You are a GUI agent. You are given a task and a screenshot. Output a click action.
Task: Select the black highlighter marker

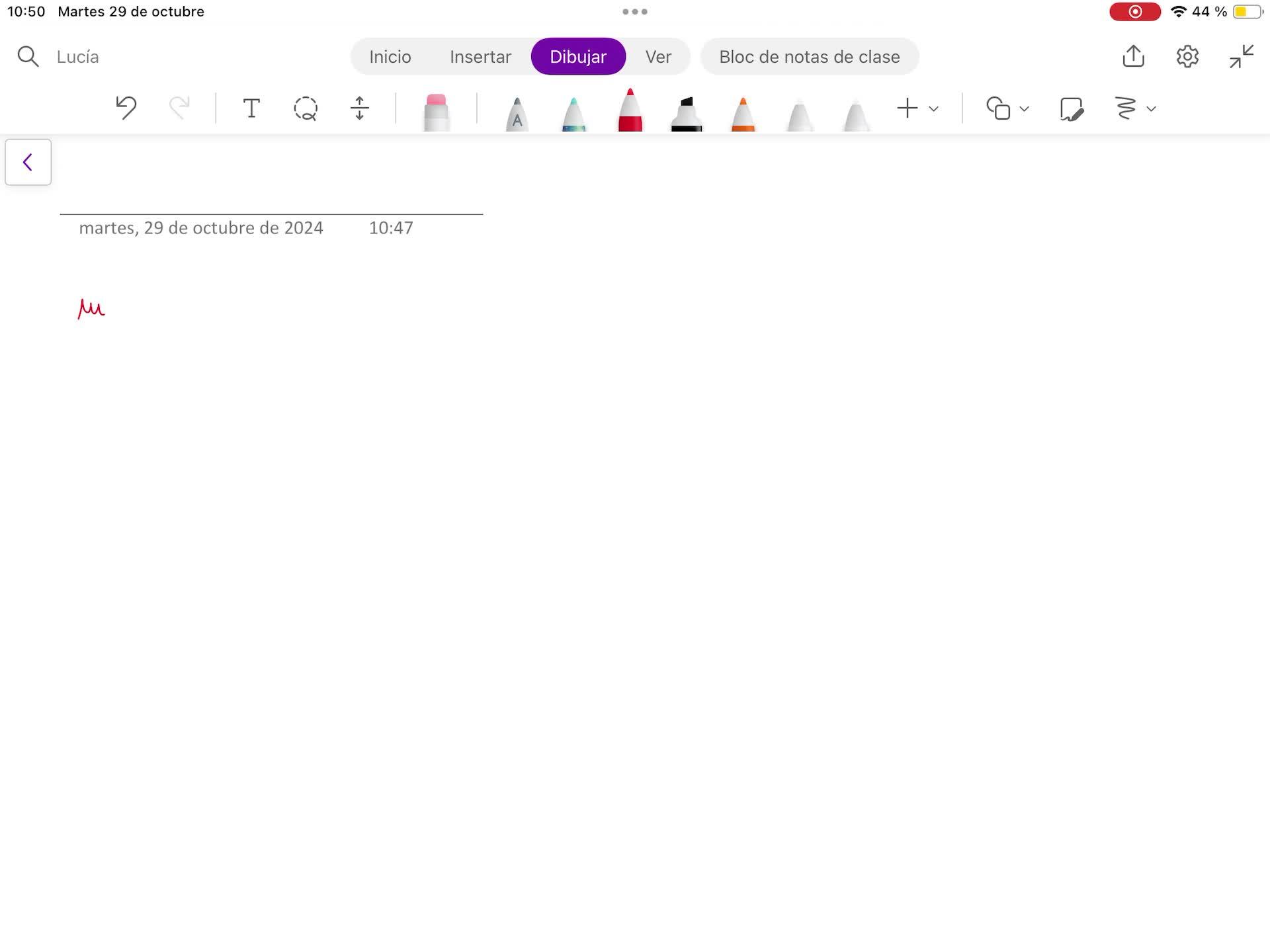pyautogui.click(x=686, y=114)
